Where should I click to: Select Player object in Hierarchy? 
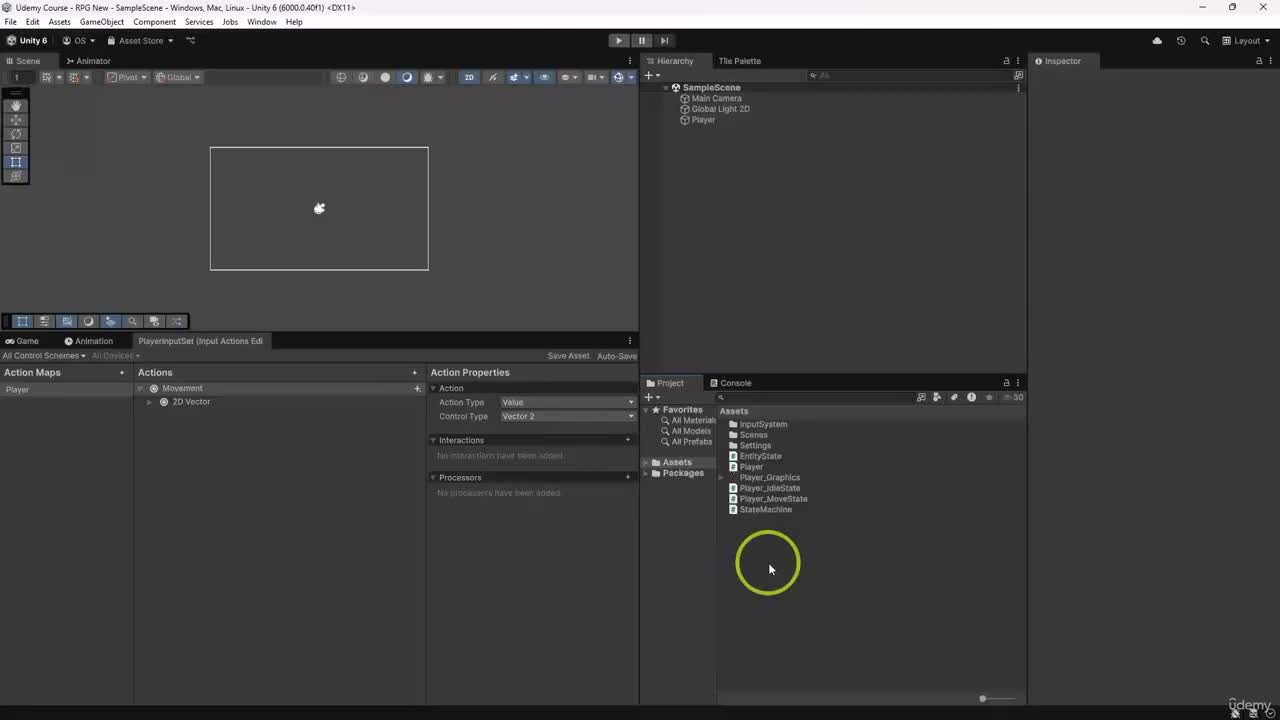coord(703,120)
